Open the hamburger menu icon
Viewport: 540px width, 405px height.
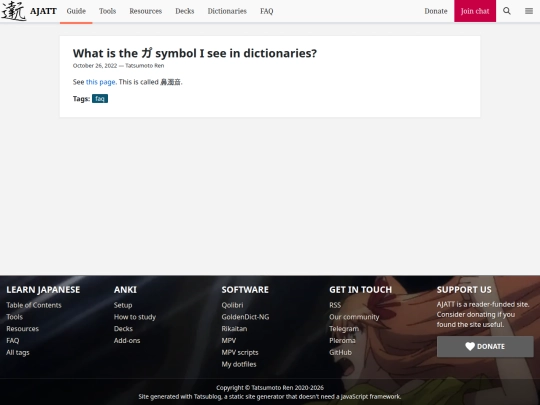pos(529,11)
